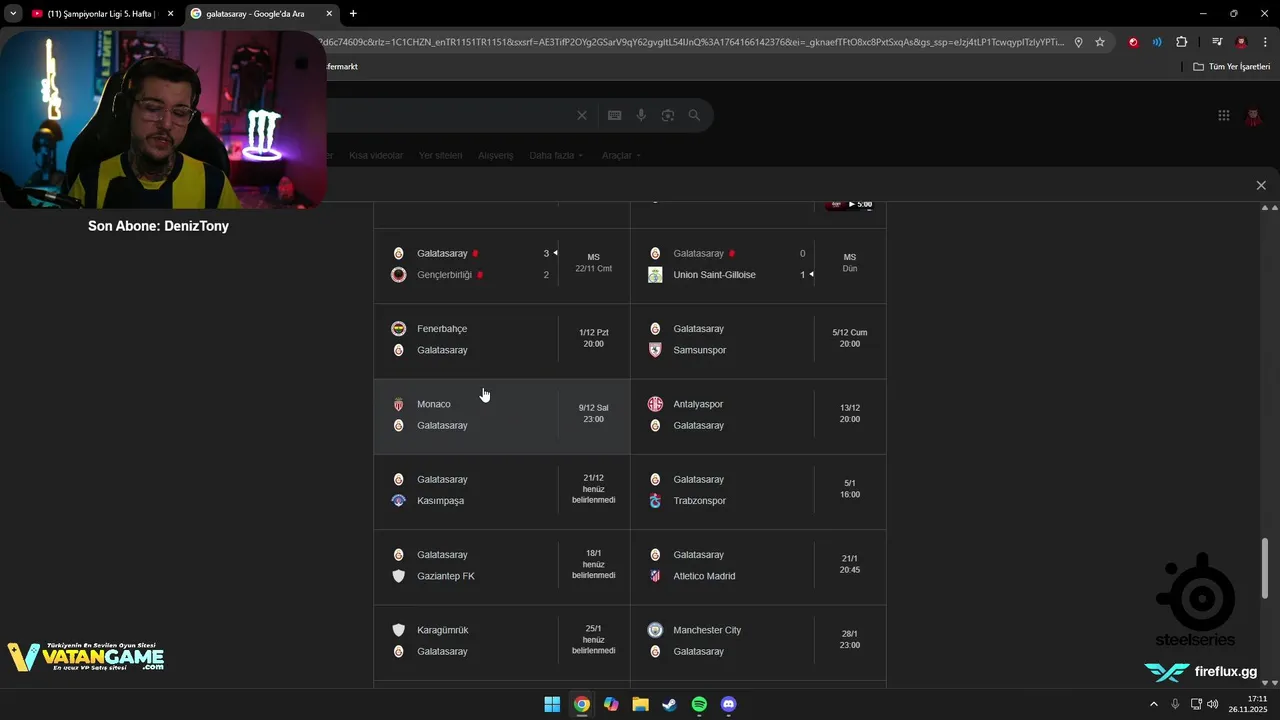Select the galatasaray Google search tab
Screen dimensions: 1280x720
pyautogui.click(x=261, y=14)
